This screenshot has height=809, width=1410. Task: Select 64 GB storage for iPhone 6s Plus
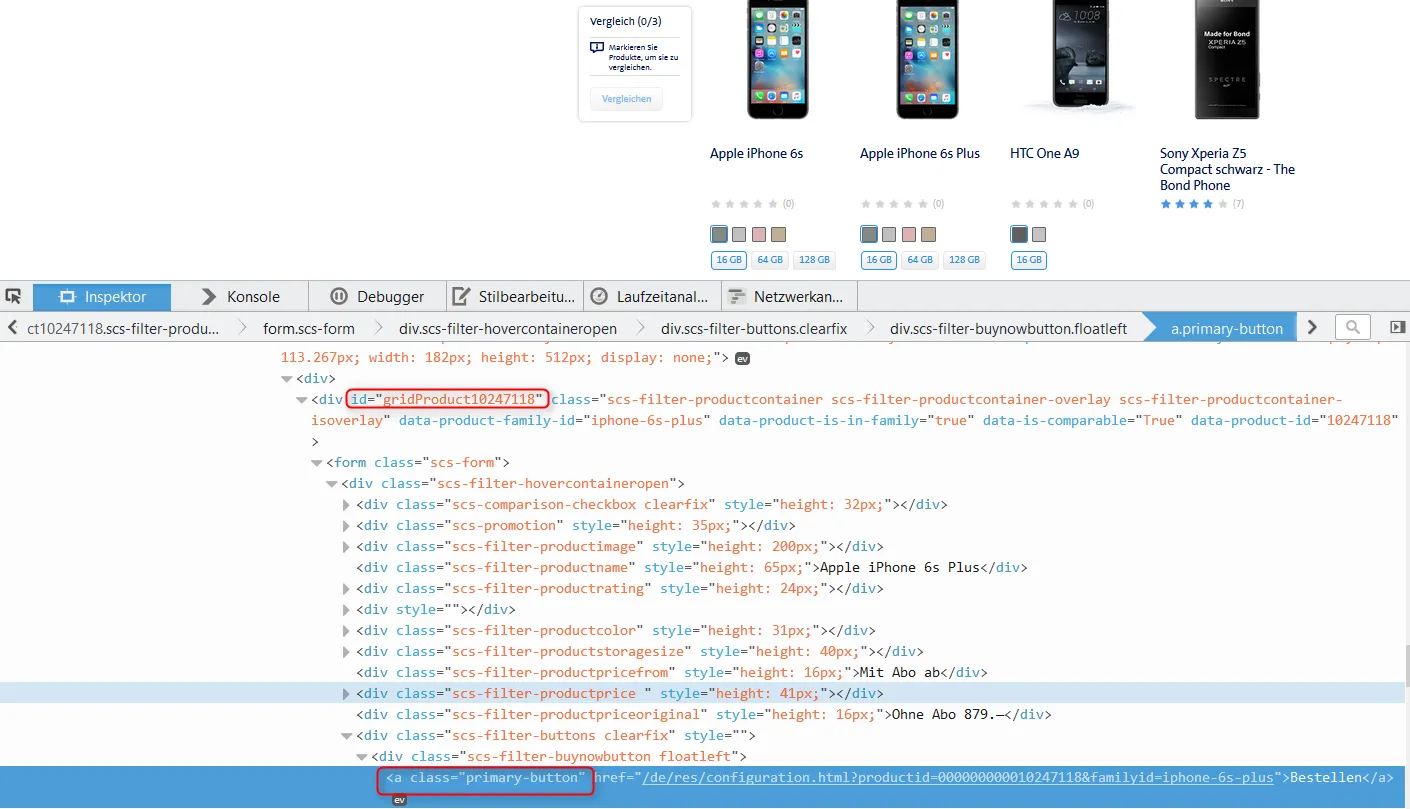click(920, 260)
